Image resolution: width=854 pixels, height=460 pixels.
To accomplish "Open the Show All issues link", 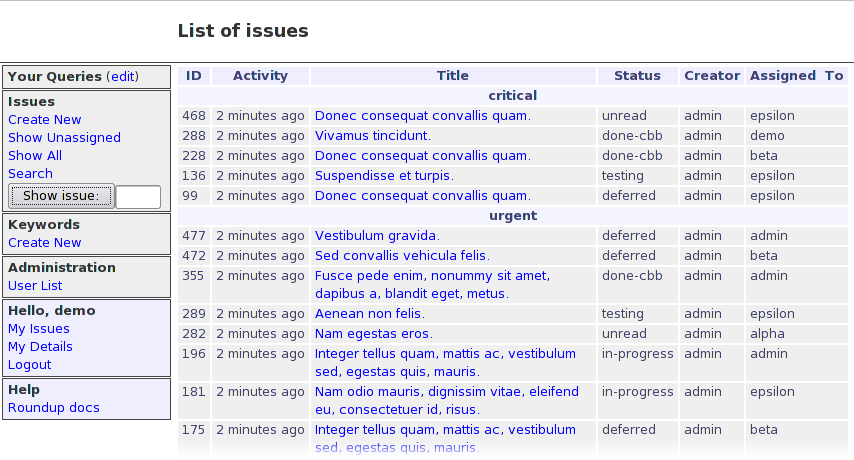I will [35, 156].
